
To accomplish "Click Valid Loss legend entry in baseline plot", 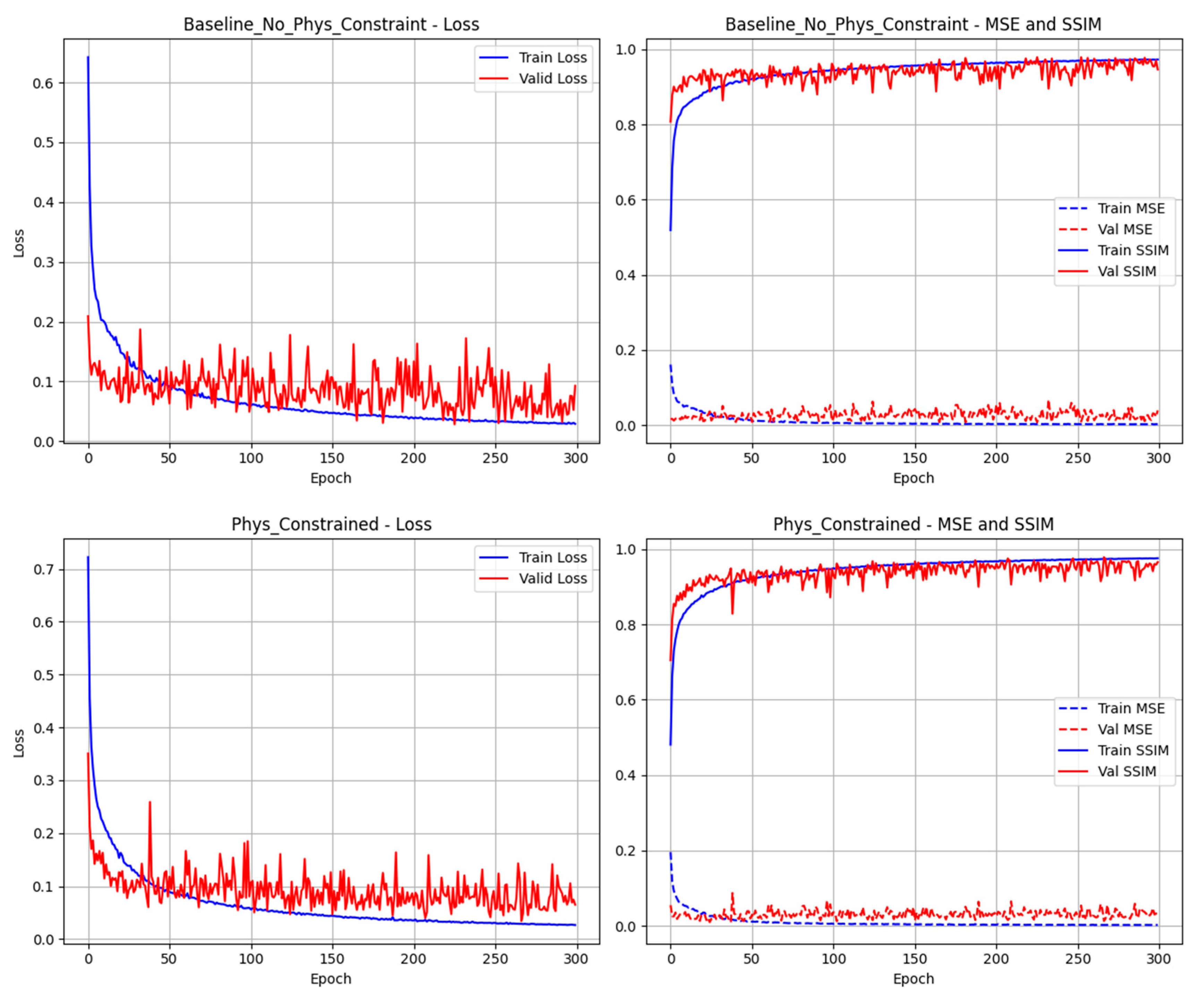I will point(552,78).
